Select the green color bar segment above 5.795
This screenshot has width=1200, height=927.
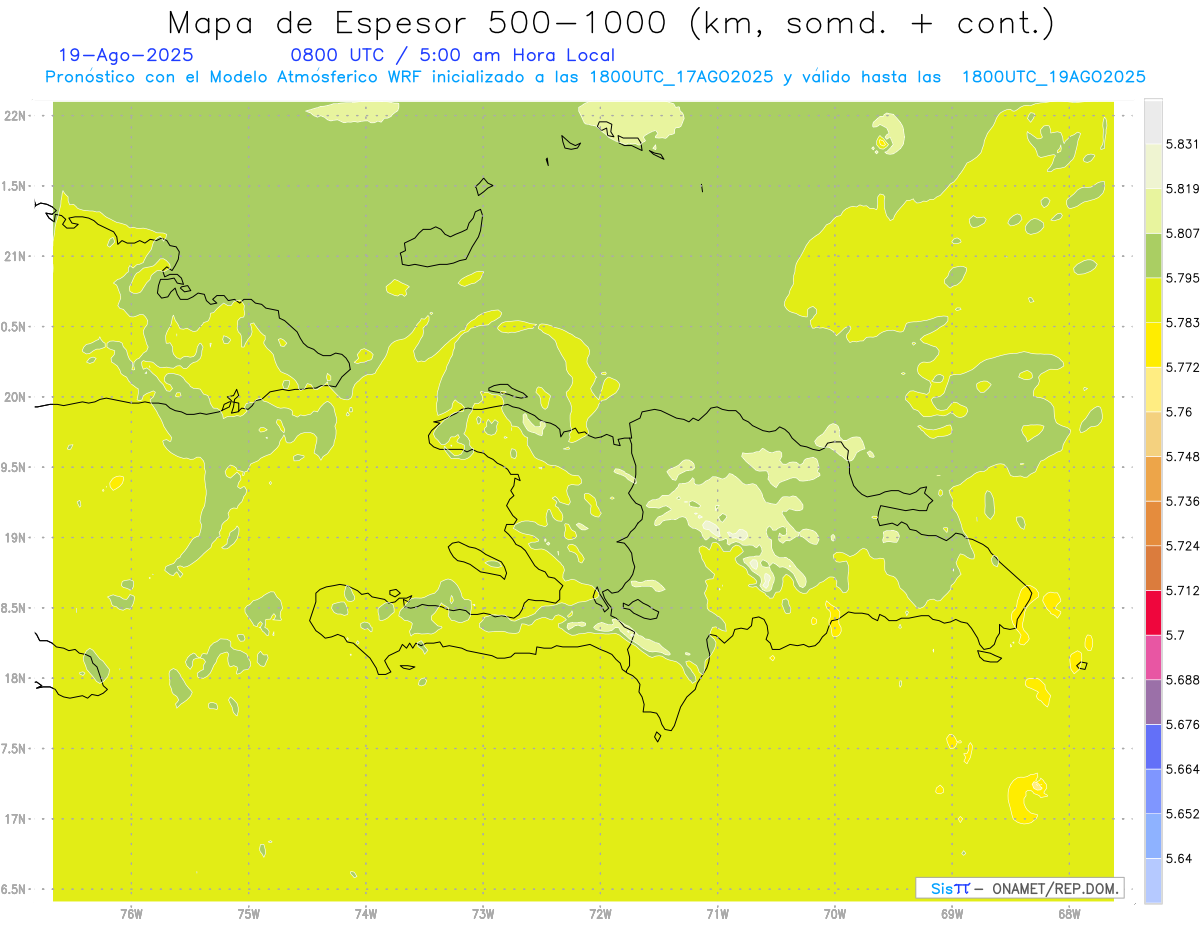1153,255
